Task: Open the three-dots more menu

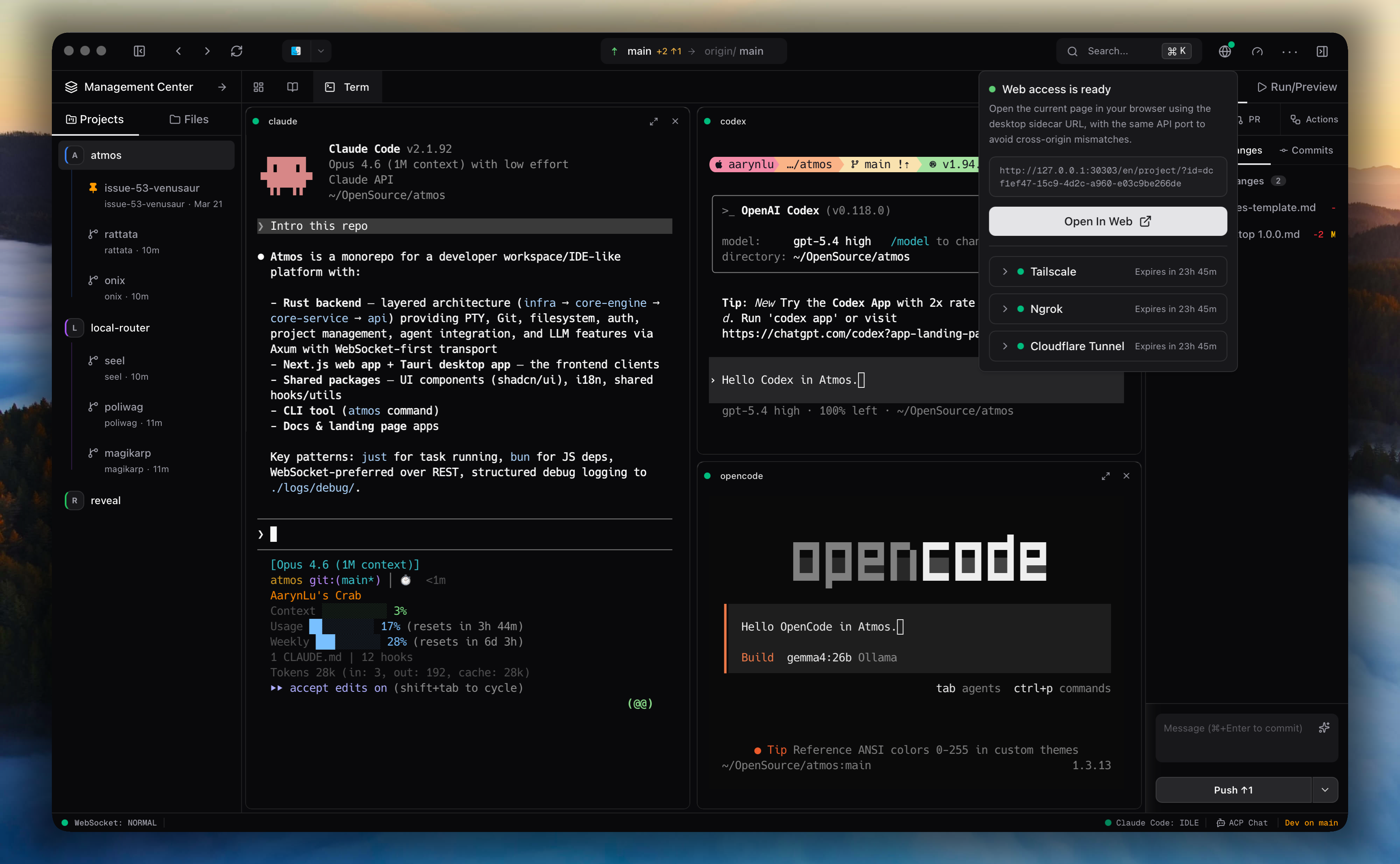Action: click(x=1289, y=51)
